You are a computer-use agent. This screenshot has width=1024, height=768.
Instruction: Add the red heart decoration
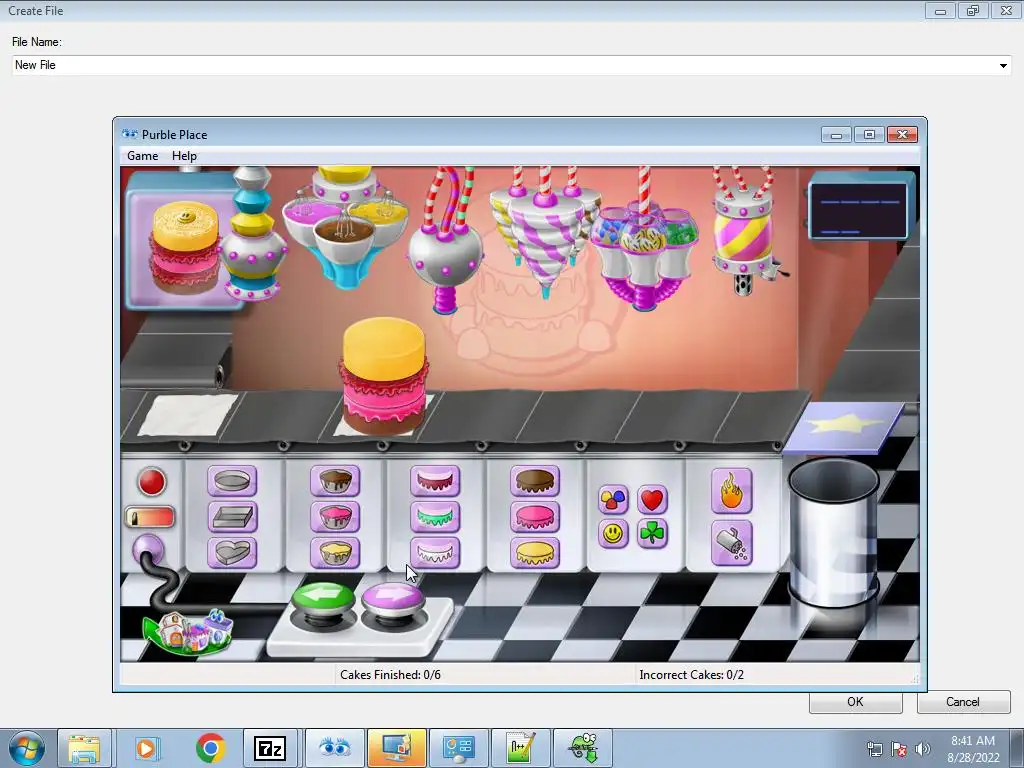coord(652,500)
